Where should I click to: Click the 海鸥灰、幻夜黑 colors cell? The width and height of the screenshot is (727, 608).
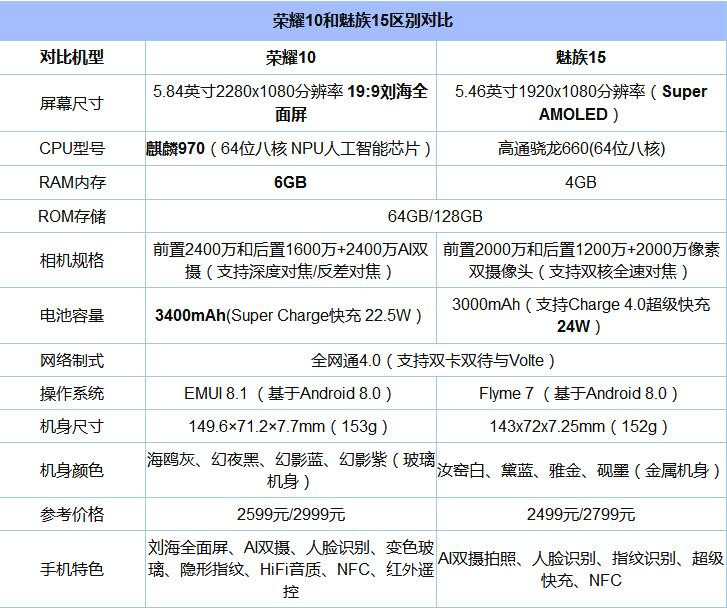pyautogui.click(x=291, y=470)
